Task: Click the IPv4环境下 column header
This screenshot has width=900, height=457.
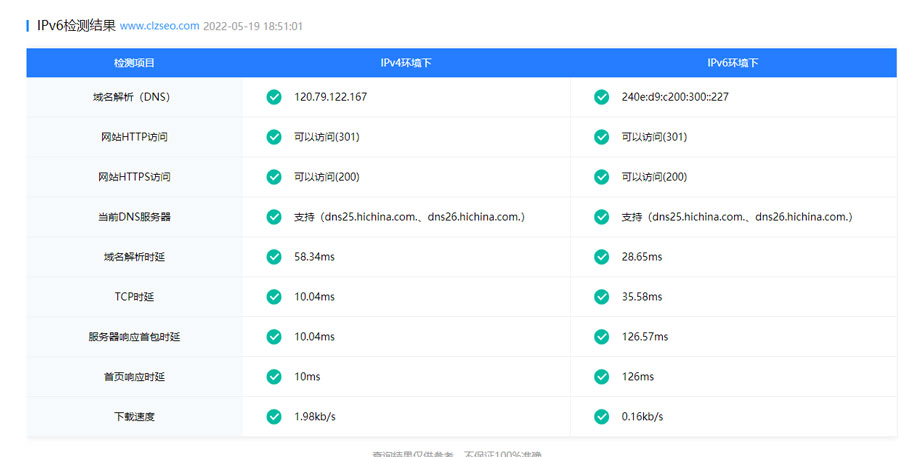Action: 405,62
